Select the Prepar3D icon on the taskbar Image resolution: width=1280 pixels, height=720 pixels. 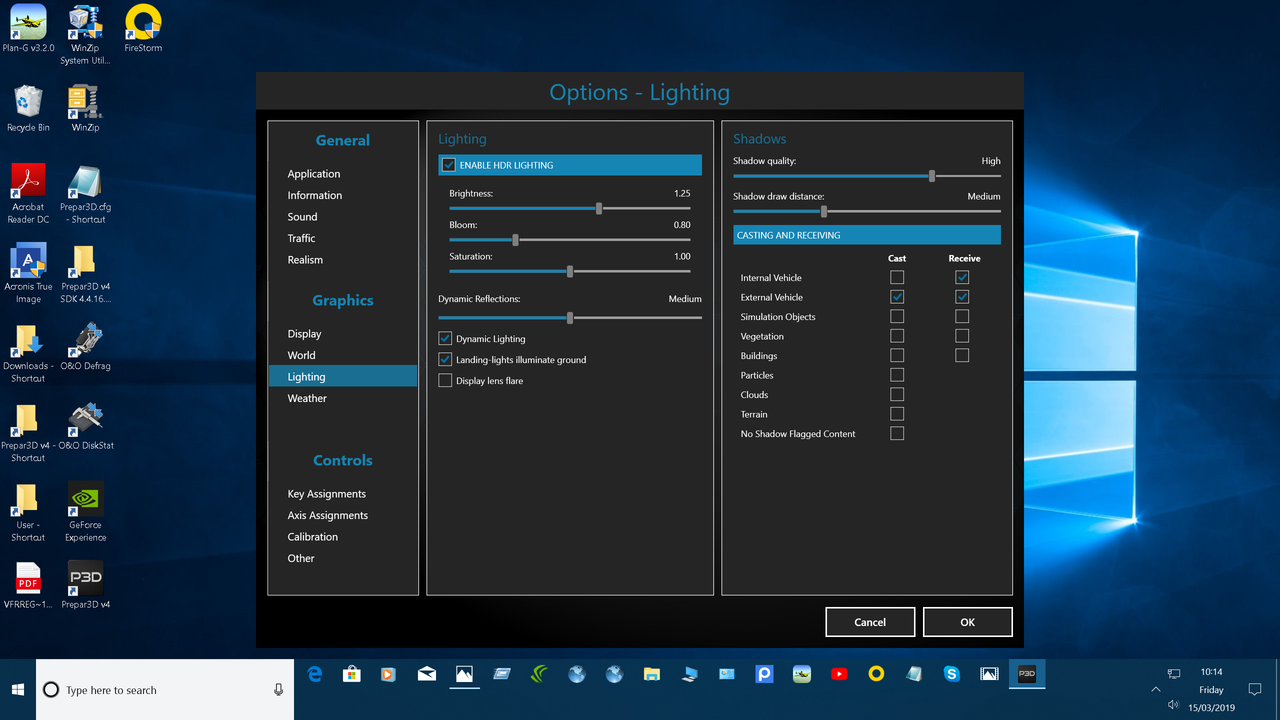(1026, 674)
